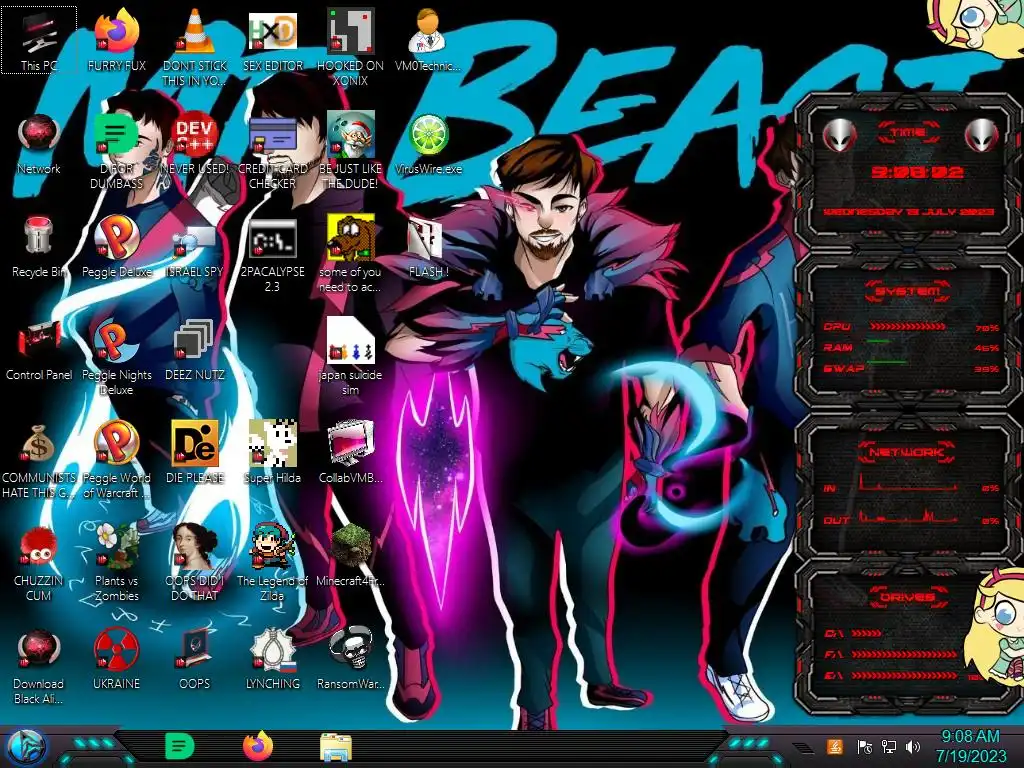Viewport: 1024px width, 768px height.
Task: Click the right alien head widget icon
Action: pyautogui.click(x=982, y=135)
